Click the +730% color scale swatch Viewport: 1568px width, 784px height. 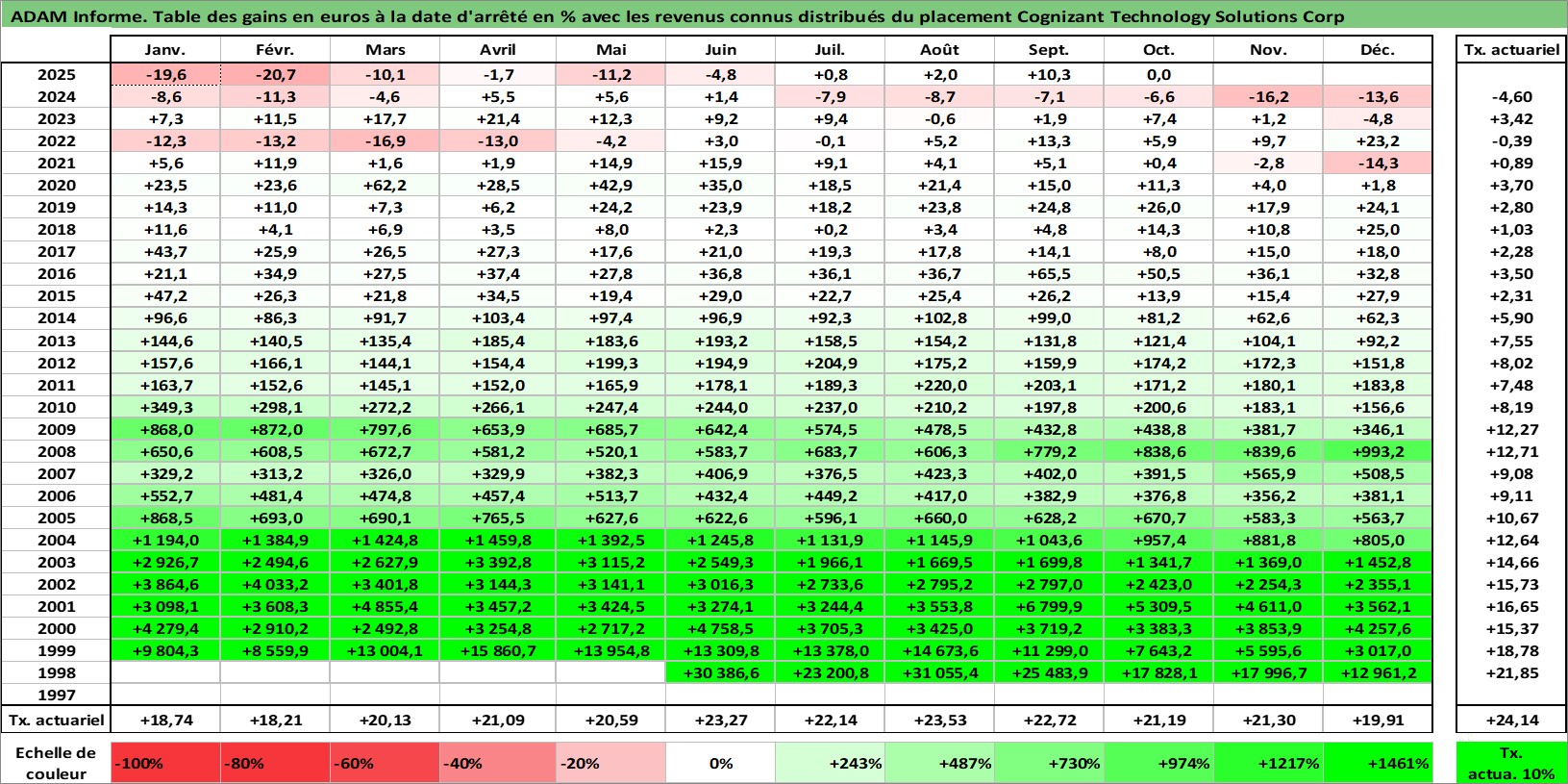[x=1049, y=763]
